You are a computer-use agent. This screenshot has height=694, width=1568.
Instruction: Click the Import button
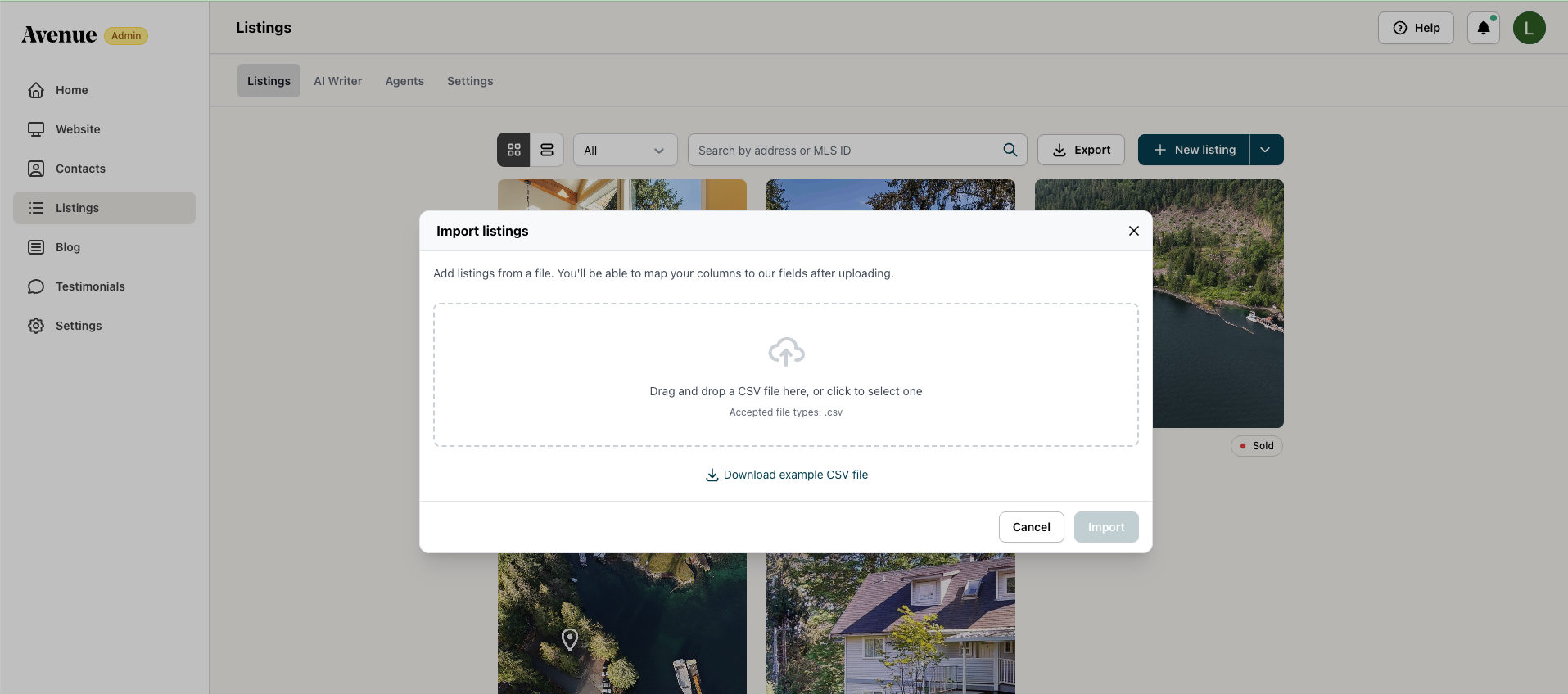pyautogui.click(x=1106, y=527)
